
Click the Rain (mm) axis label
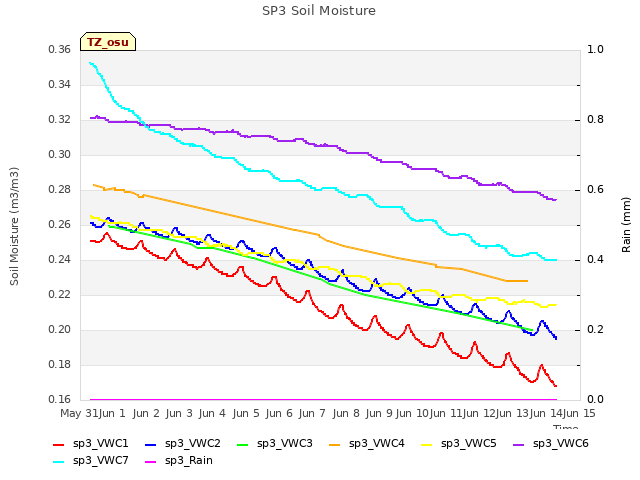(x=626, y=225)
